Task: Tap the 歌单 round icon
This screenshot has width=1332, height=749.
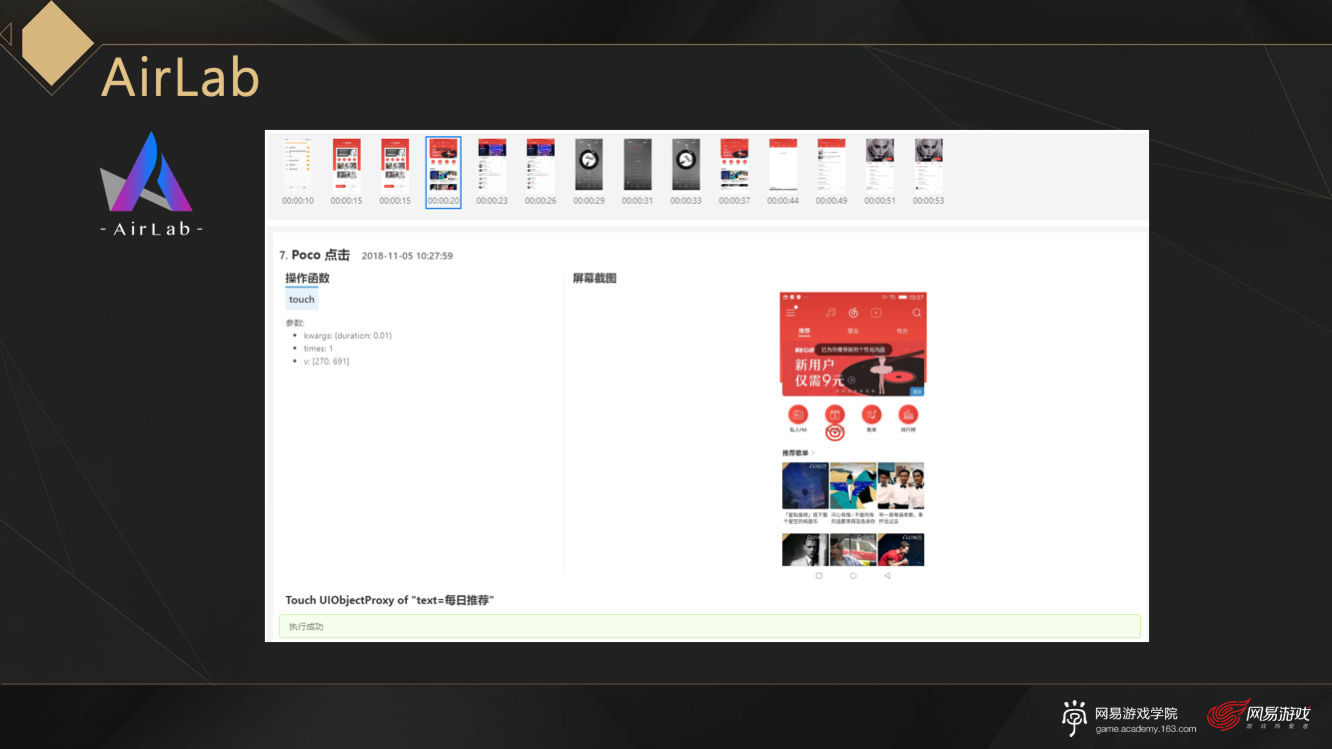Action: point(871,414)
